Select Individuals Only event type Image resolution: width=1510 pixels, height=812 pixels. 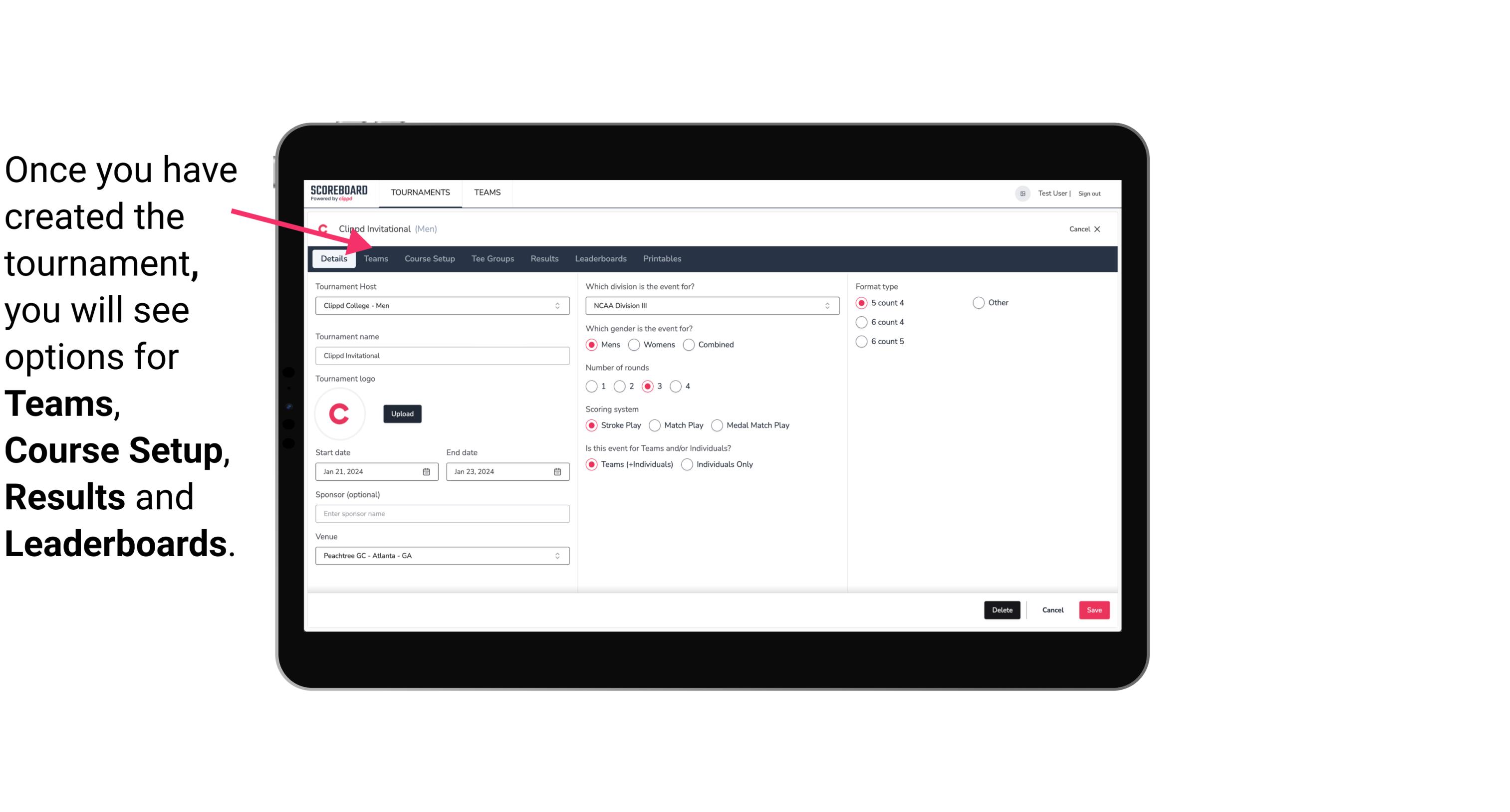click(x=688, y=464)
